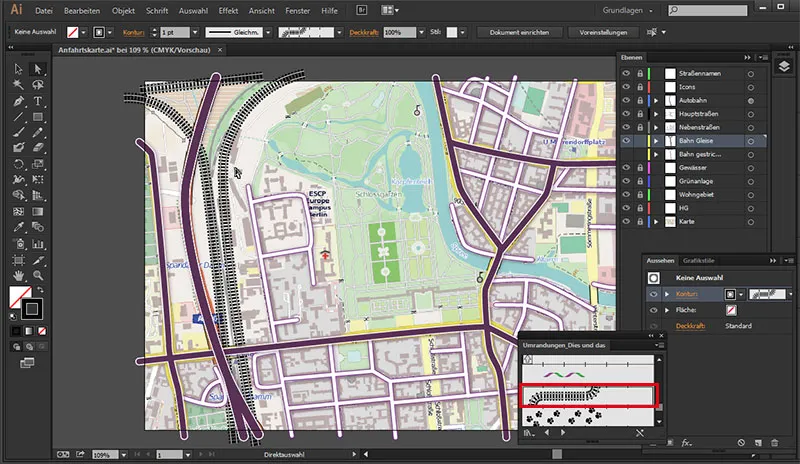Select the Zoom tool
Screen dimensions: 800x464
pyautogui.click(x=37, y=276)
